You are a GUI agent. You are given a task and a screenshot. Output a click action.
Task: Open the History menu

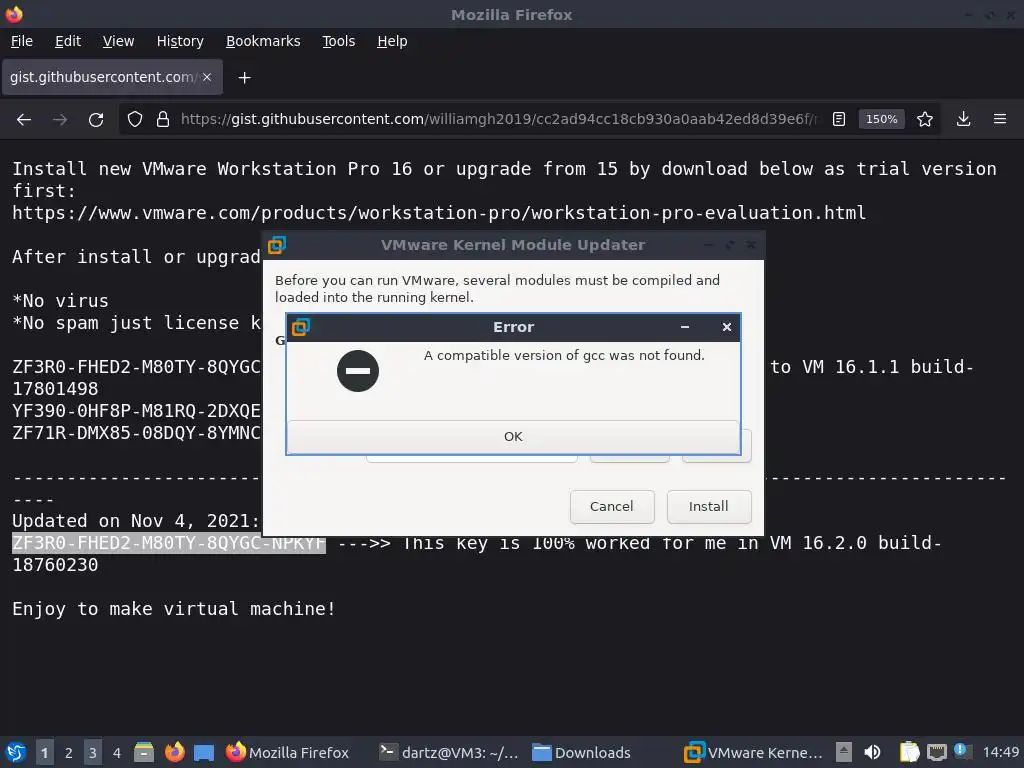(x=180, y=41)
